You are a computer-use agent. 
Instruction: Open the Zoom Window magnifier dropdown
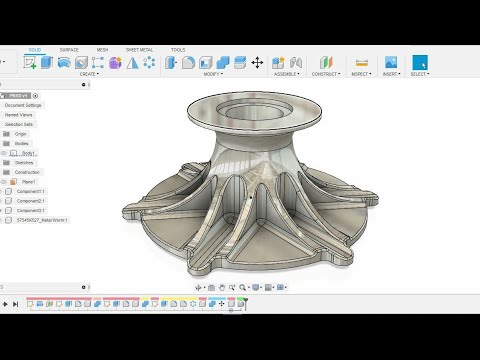tap(244, 287)
